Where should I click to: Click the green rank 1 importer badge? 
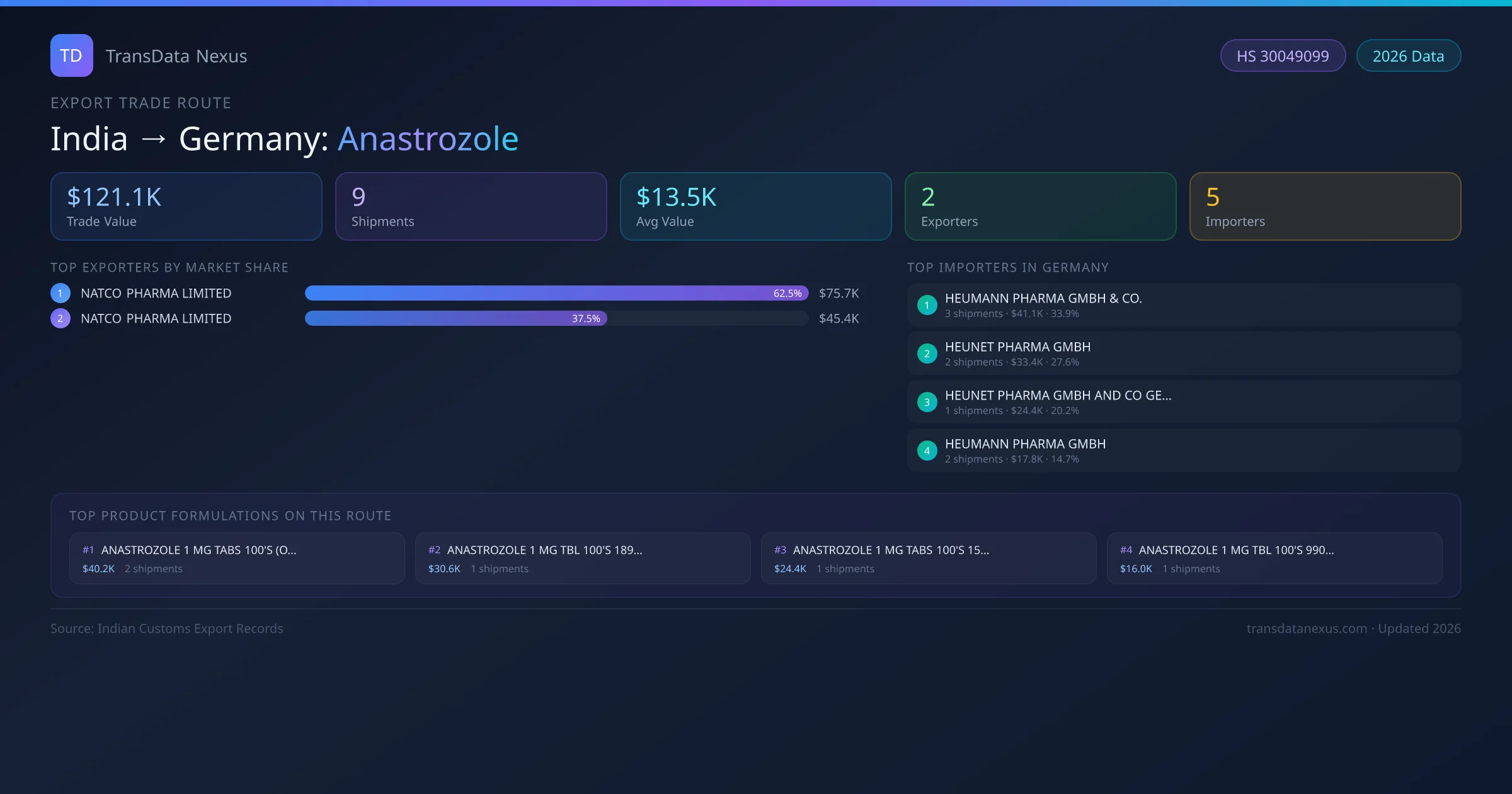pyautogui.click(x=927, y=305)
